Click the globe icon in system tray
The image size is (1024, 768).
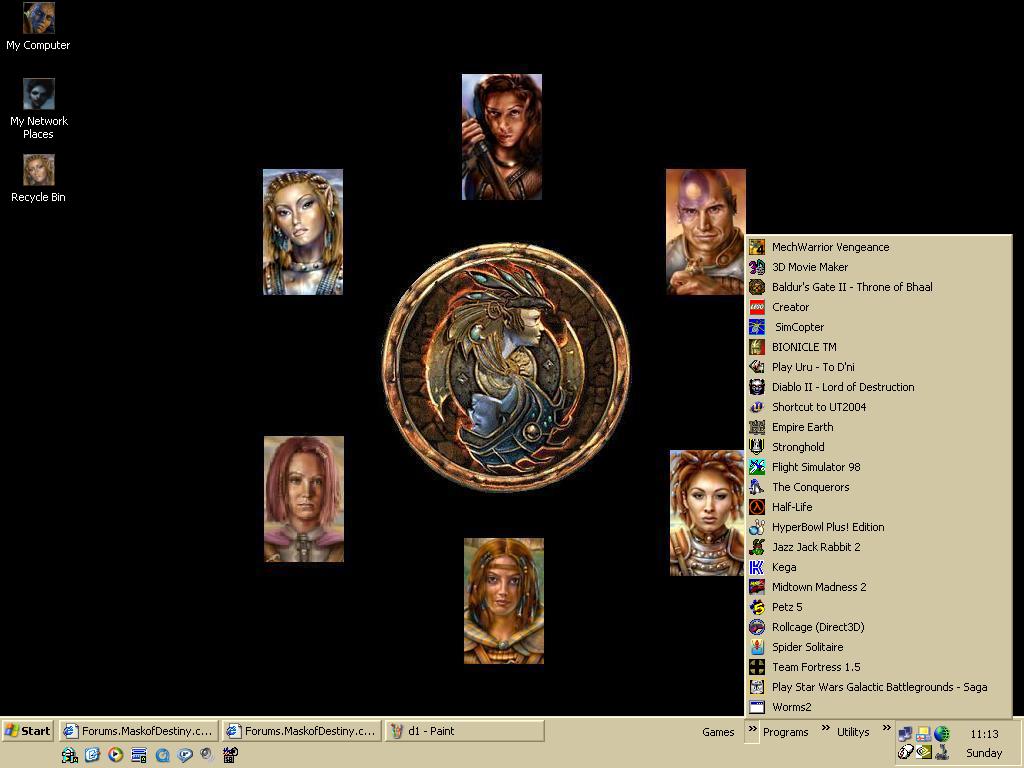[x=942, y=734]
